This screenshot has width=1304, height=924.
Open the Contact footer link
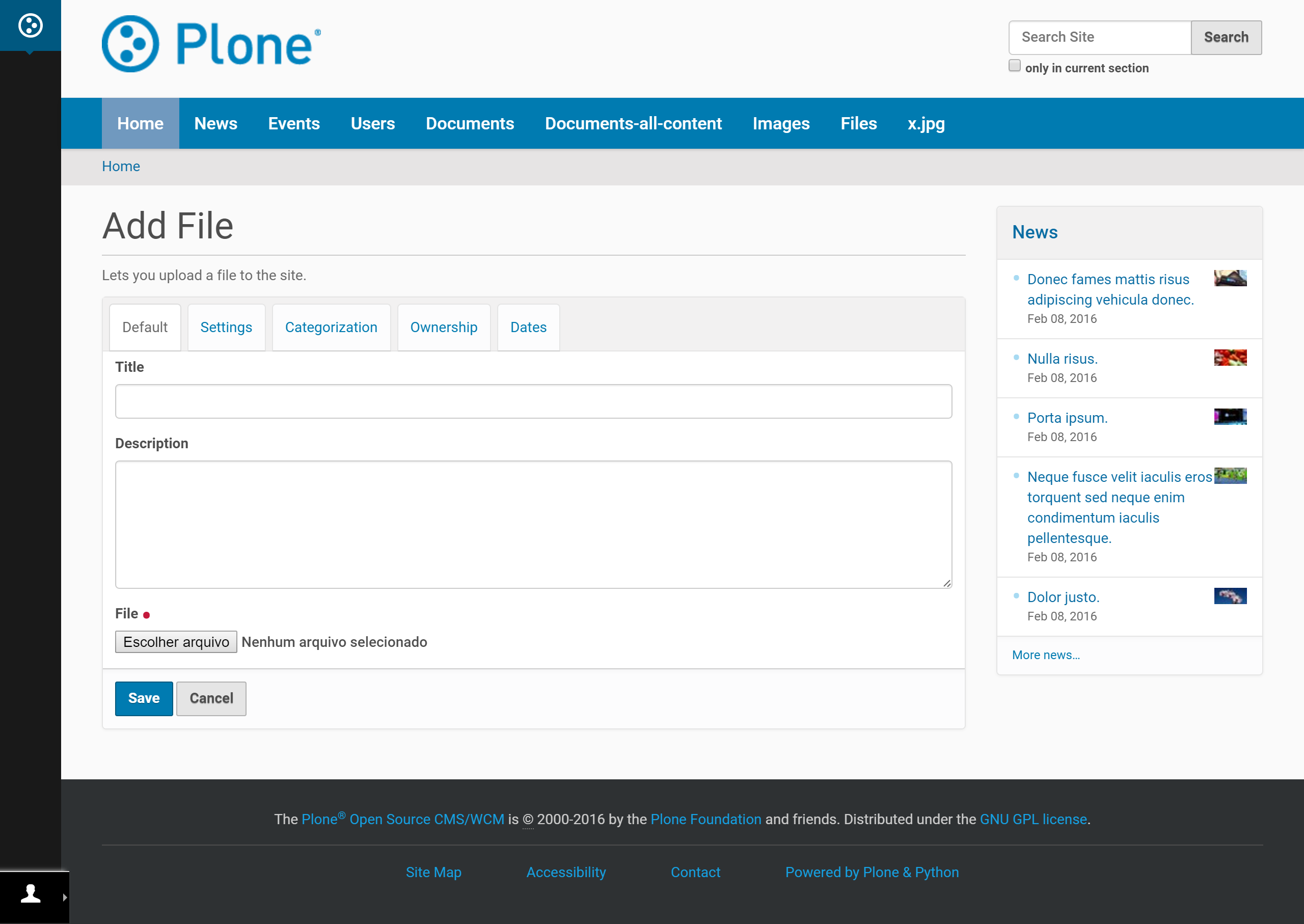coord(695,872)
